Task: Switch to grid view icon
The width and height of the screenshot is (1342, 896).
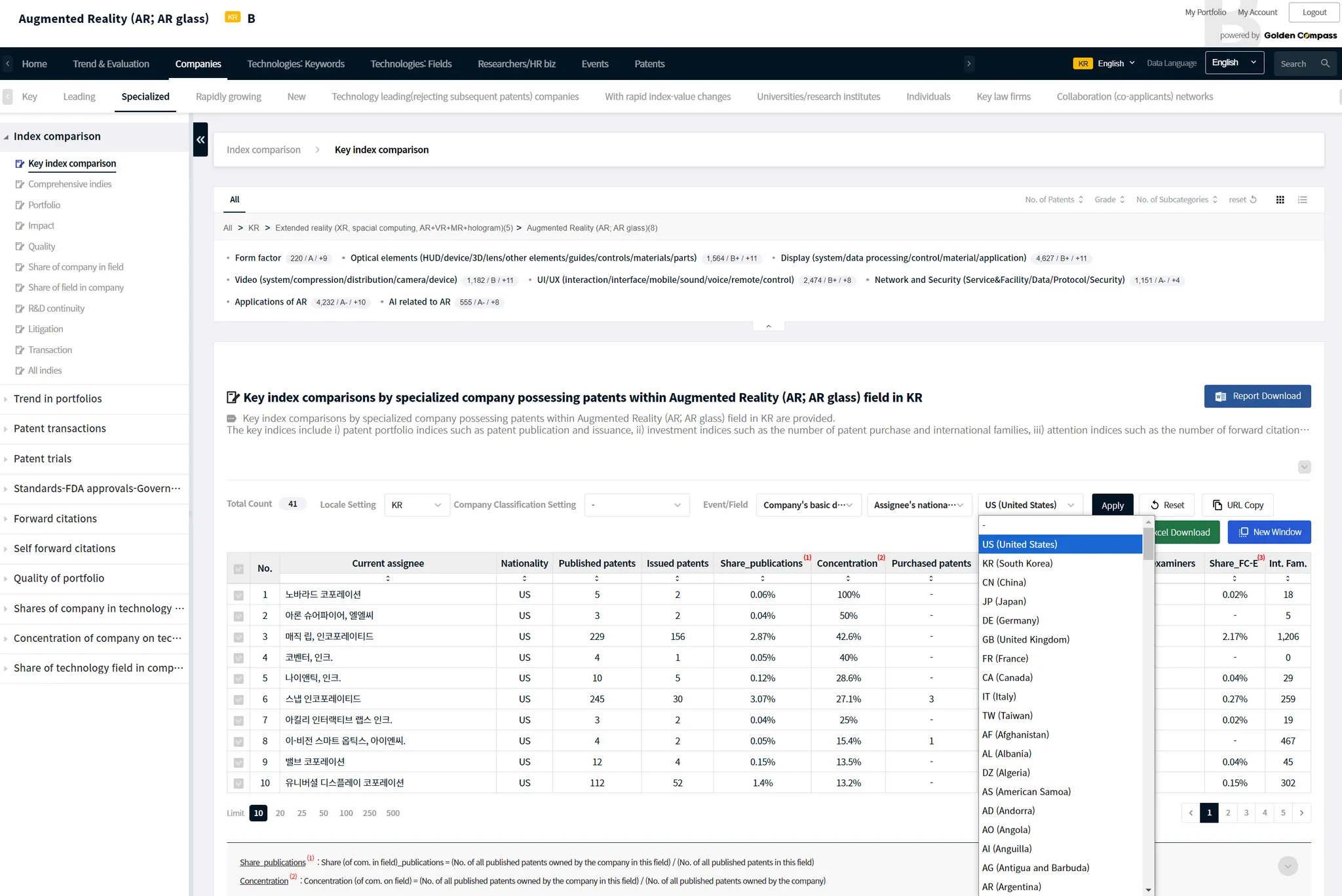Action: tap(1280, 200)
